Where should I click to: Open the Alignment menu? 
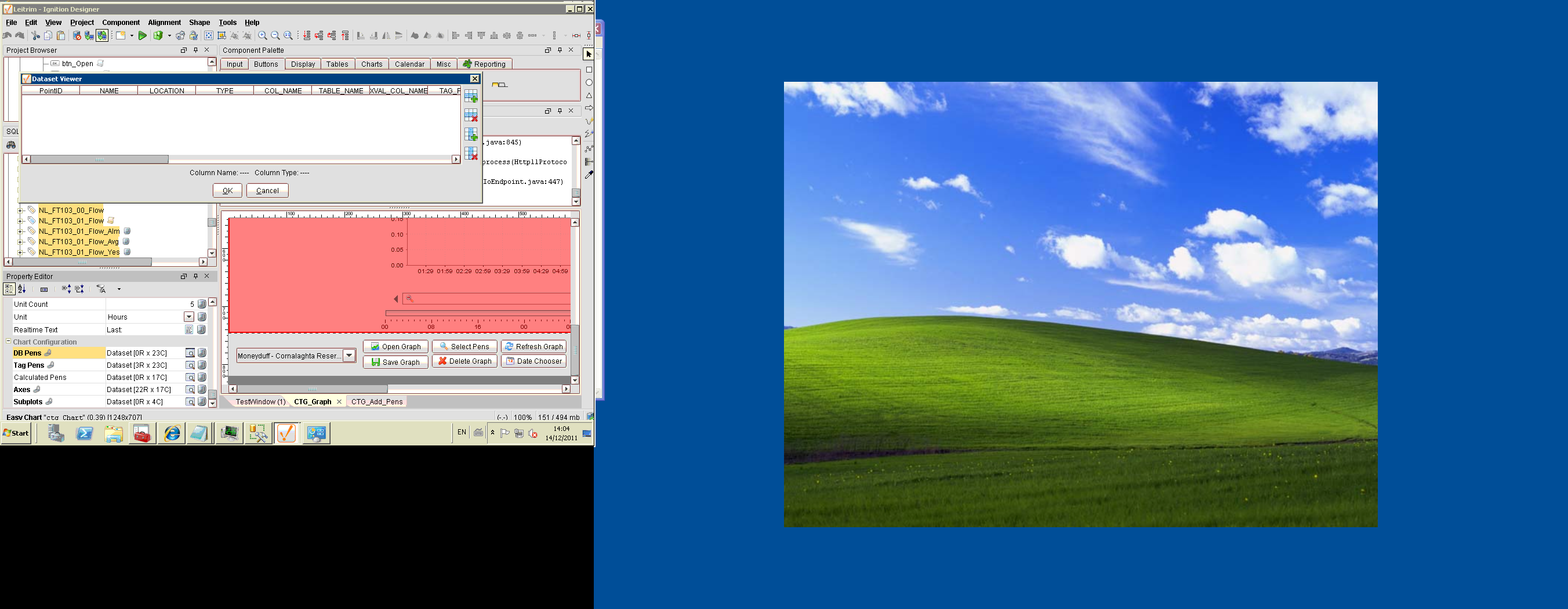[x=164, y=23]
